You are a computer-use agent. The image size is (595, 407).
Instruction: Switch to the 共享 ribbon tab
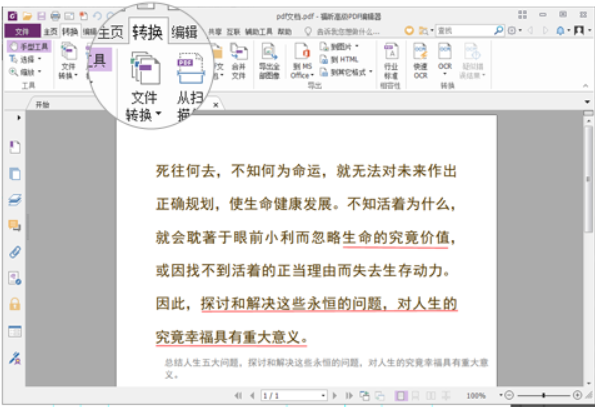215,31
